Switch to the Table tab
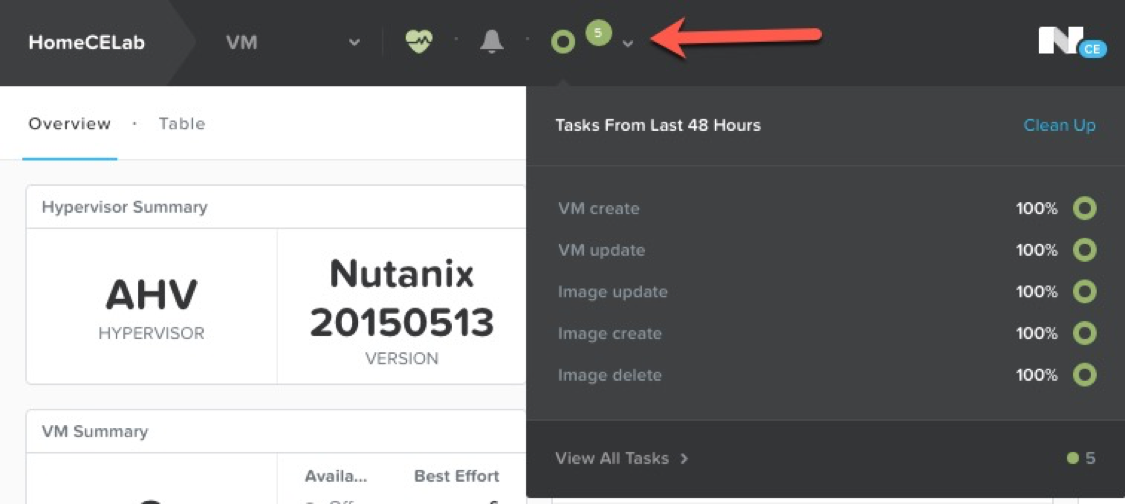Image resolution: width=1125 pixels, height=504 pixels. pos(182,123)
